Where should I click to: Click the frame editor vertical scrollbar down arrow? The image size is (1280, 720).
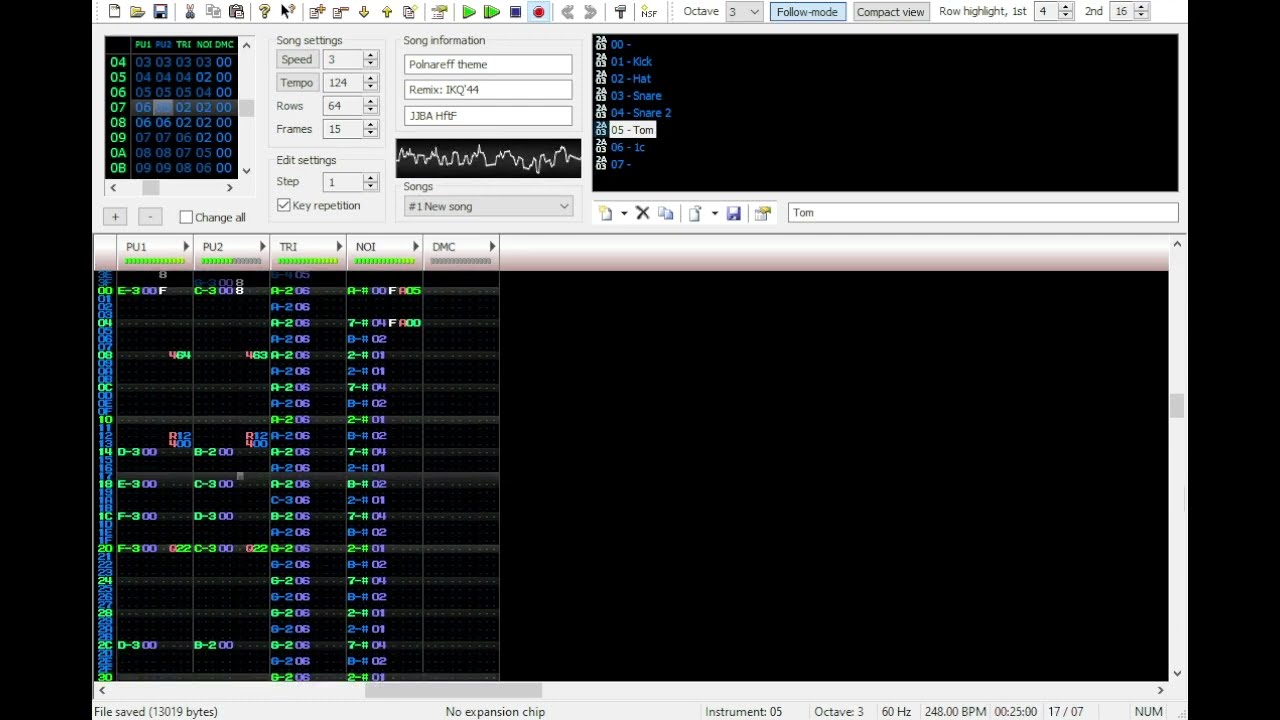pyautogui.click(x=246, y=171)
